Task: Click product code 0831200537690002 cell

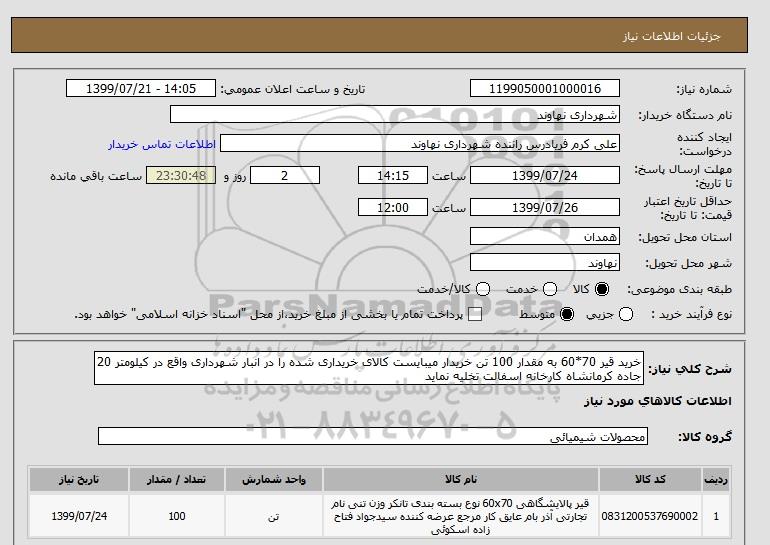Action: [x=650, y=516]
